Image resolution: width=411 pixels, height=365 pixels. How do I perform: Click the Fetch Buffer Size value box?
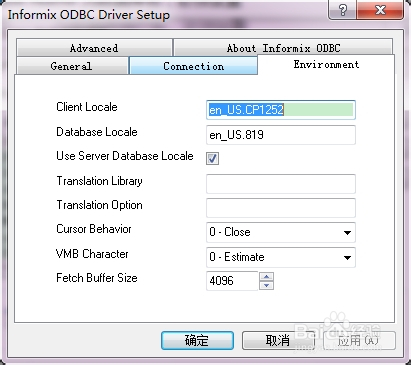click(x=232, y=281)
